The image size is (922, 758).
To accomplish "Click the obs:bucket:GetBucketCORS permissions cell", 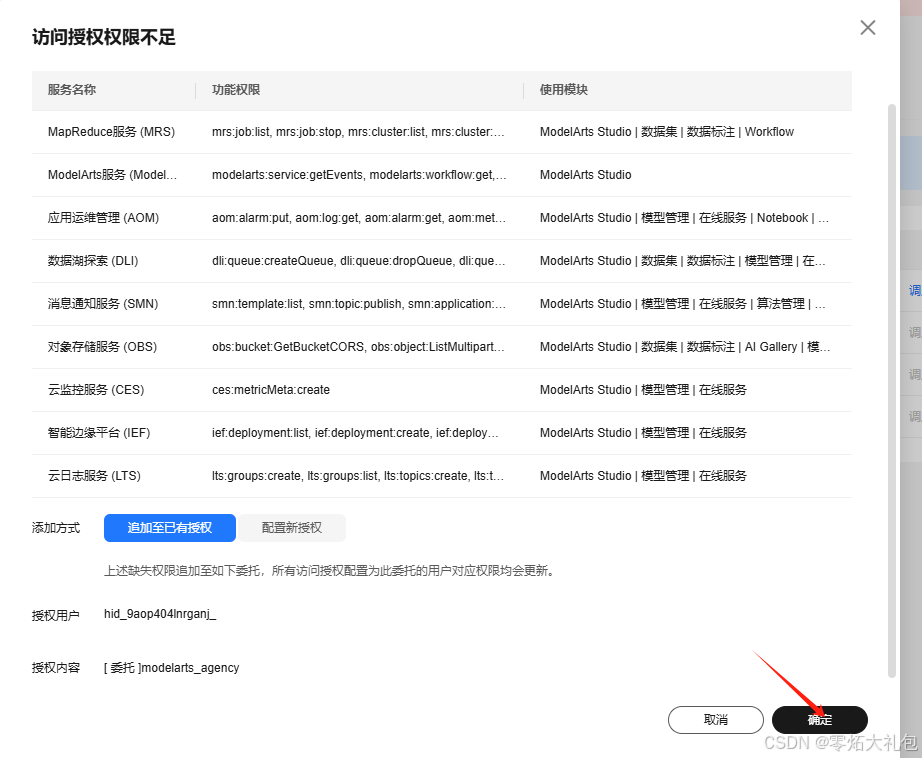I will pos(358,346).
